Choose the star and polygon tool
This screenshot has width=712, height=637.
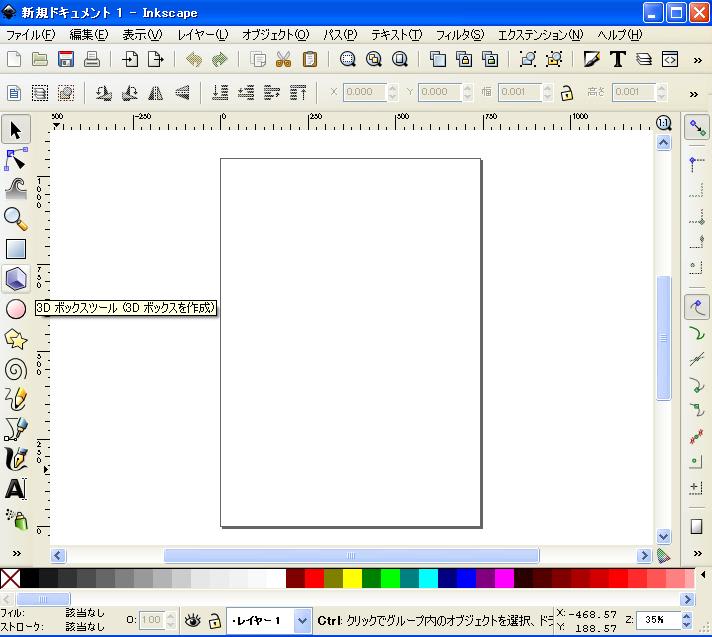click(x=16, y=339)
